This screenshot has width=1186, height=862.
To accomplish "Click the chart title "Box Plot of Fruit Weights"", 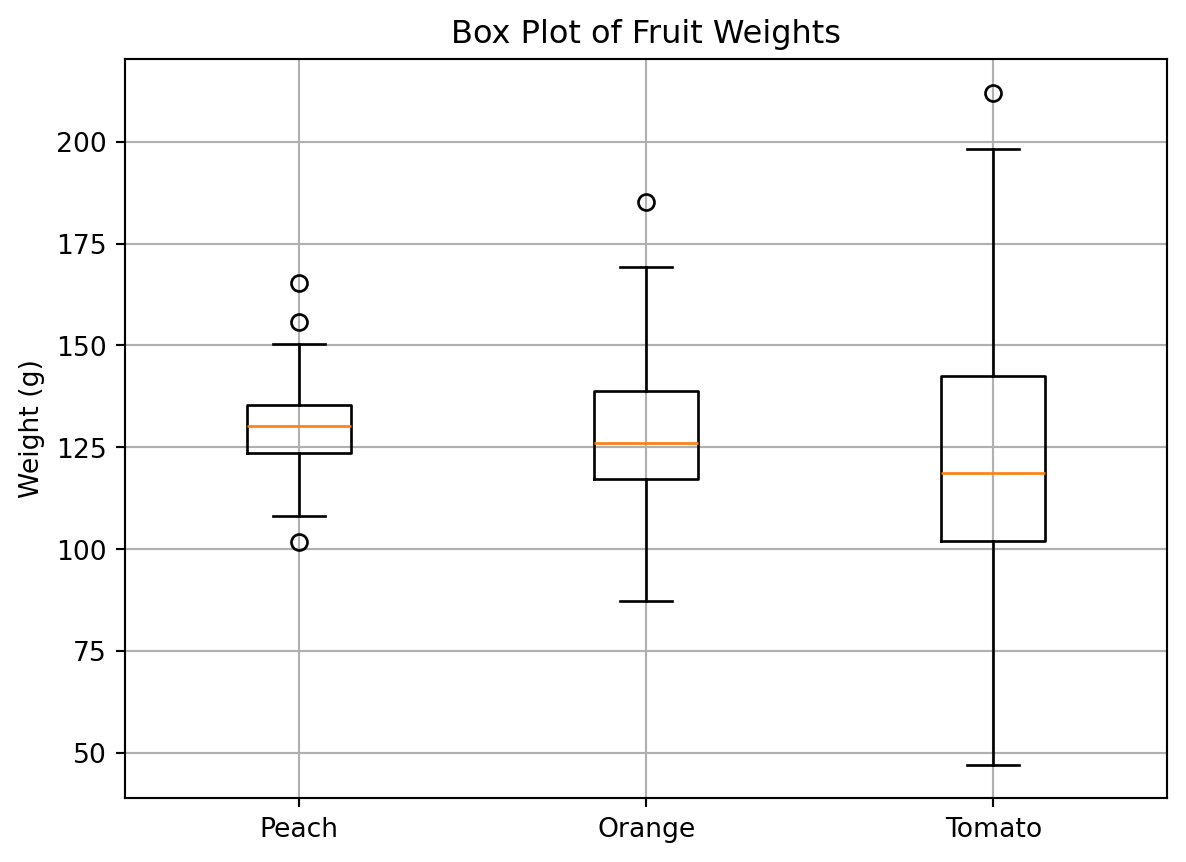I will pos(645,33).
